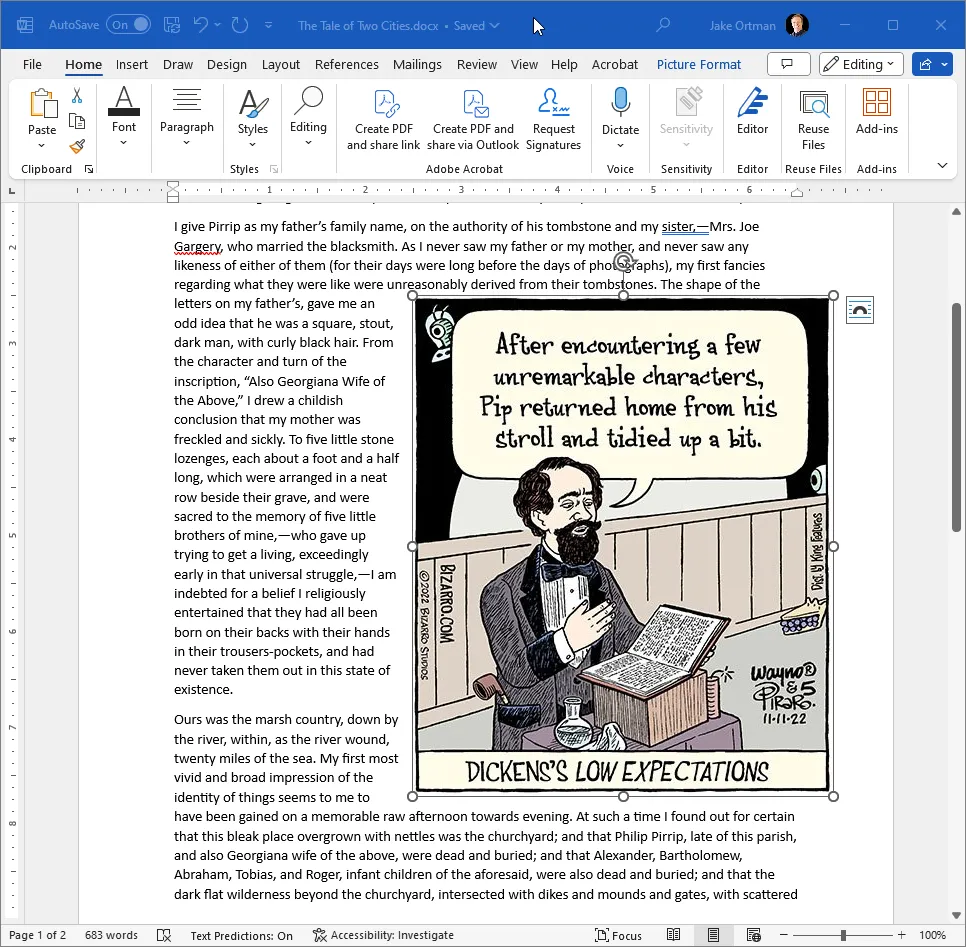Click the Search magnifier in title bar
966x947 pixels.
point(663,25)
